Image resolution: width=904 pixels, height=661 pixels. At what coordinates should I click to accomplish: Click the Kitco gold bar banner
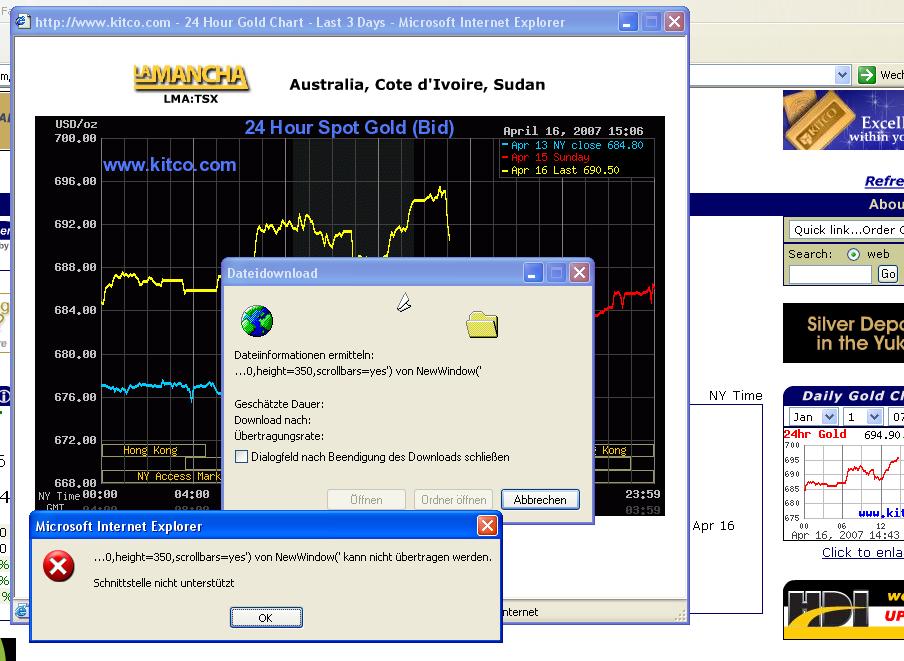(x=842, y=120)
